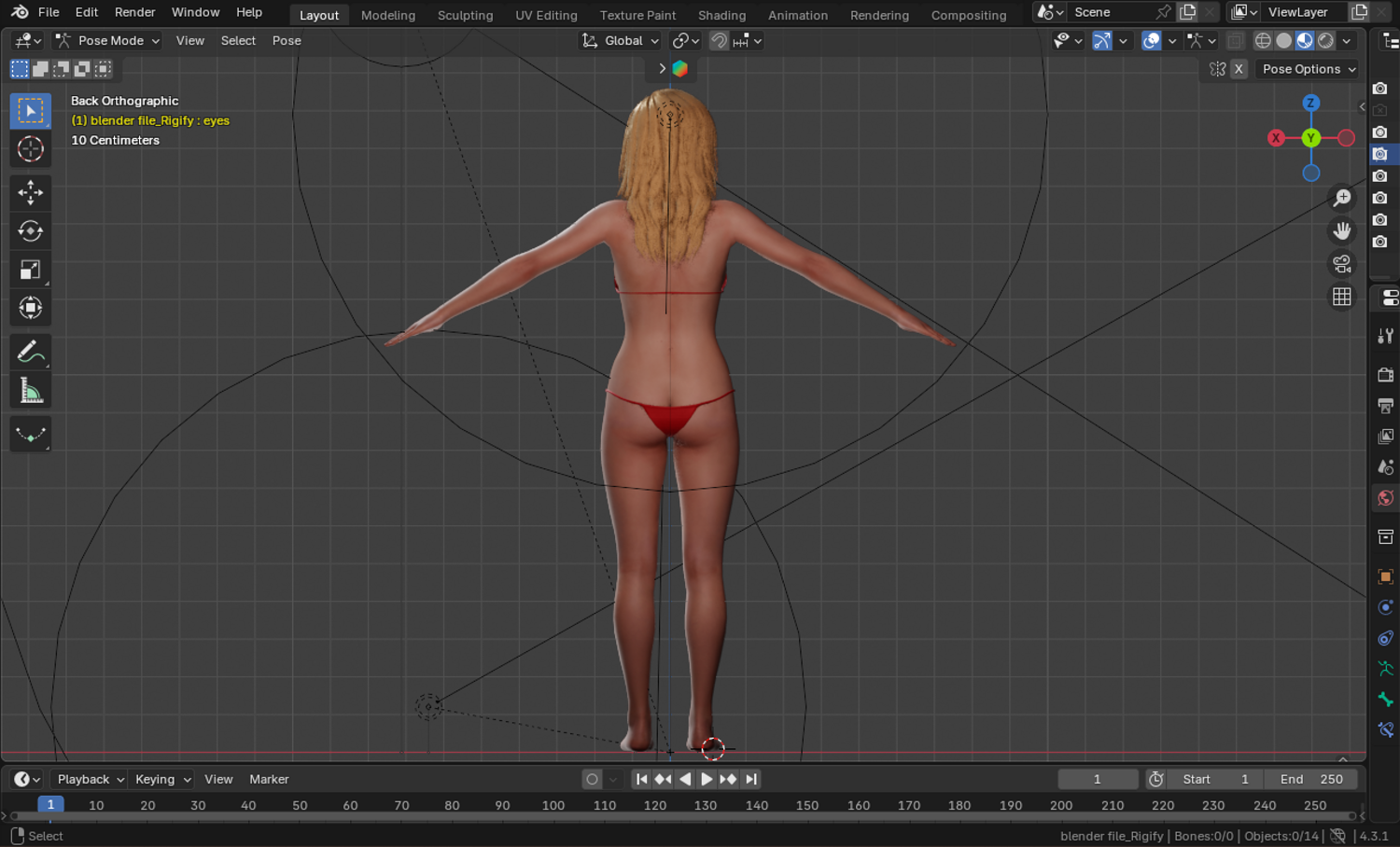Screen dimensions: 1400x847
Task: Open the Render menu
Action: coord(135,12)
